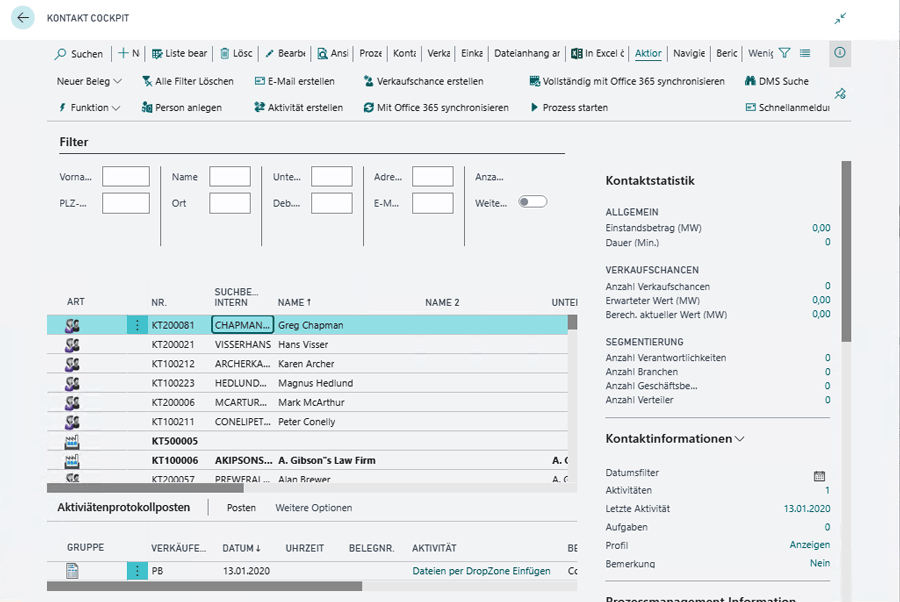The height and width of the screenshot is (602, 900).
Task: Open Liste bearbeiten edit list action
Action: (179, 53)
